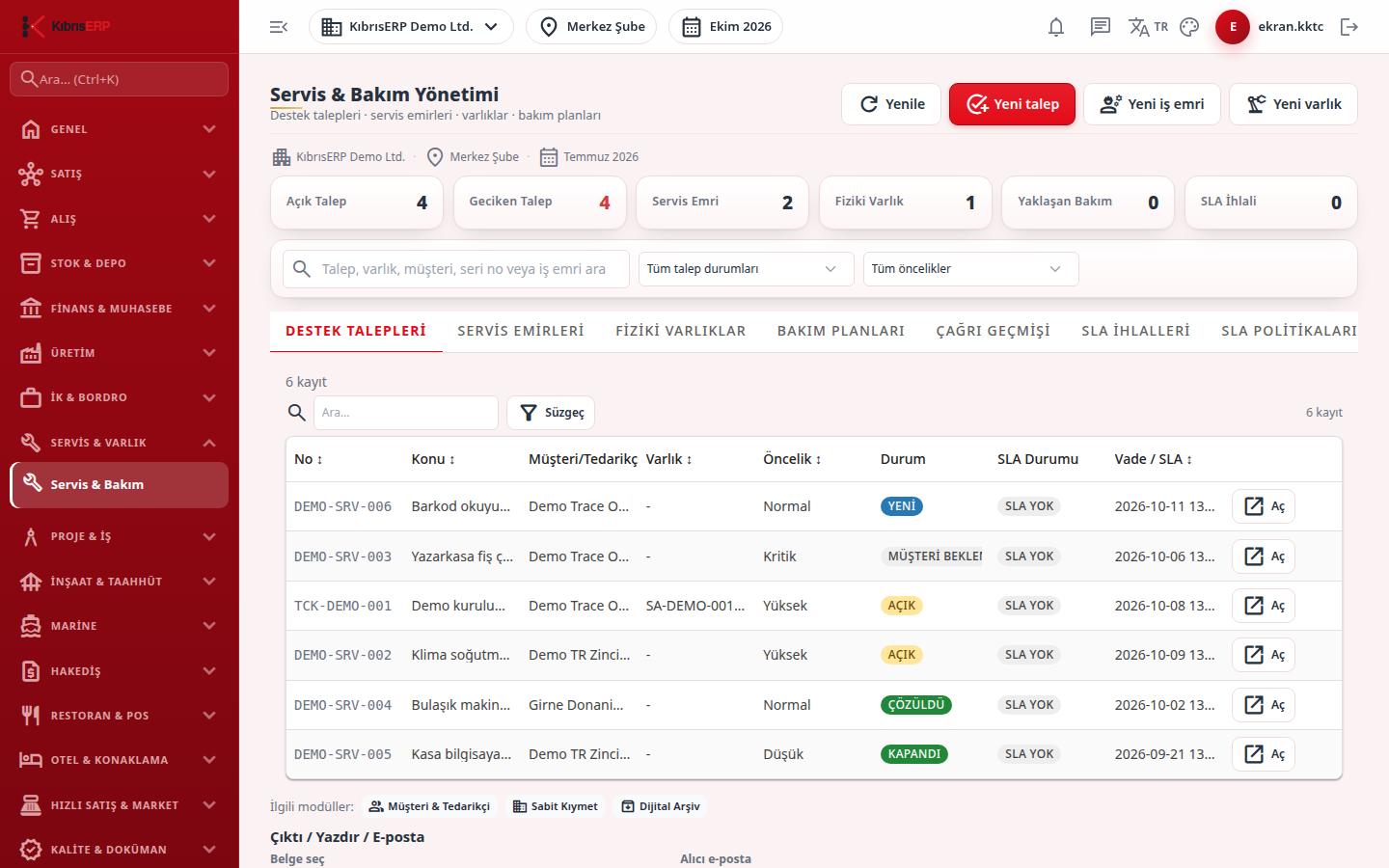Viewport: 1389px width, 868px height.
Task: Switch to the SLA İhlalleri tab
Action: pos(1135,331)
